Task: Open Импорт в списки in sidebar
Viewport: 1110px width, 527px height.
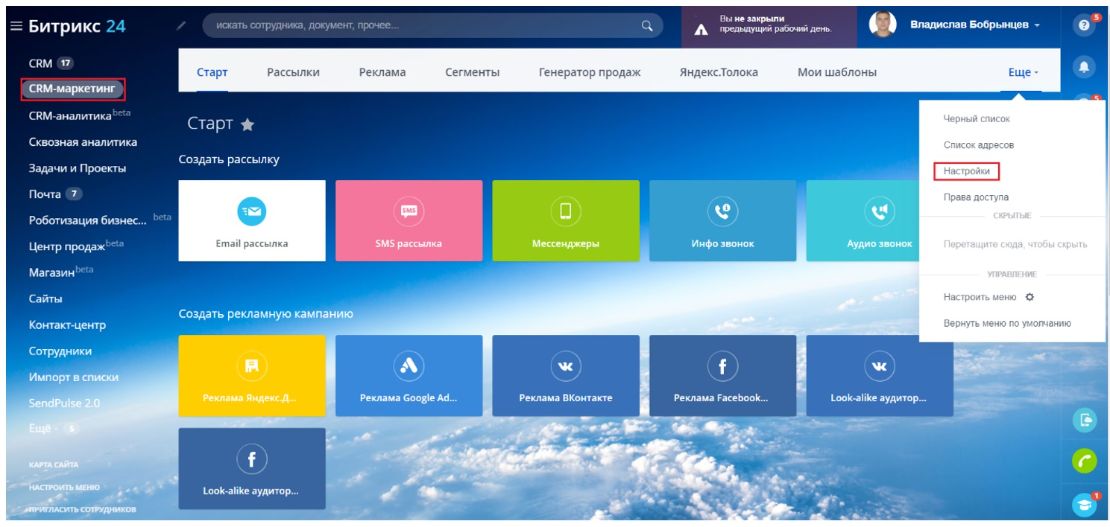Action: point(74,377)
